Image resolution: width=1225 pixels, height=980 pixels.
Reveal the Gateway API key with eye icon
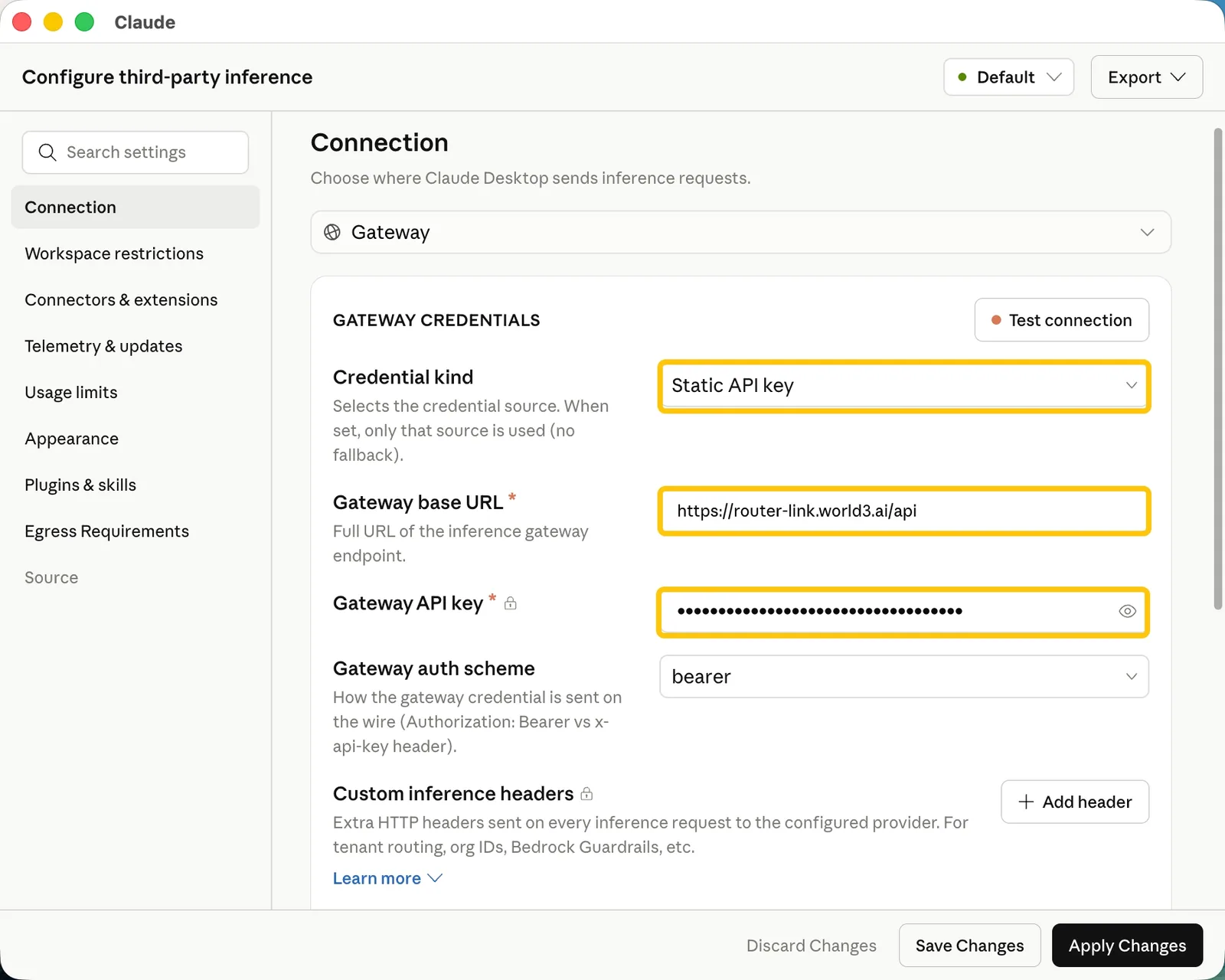(1127, 611)
